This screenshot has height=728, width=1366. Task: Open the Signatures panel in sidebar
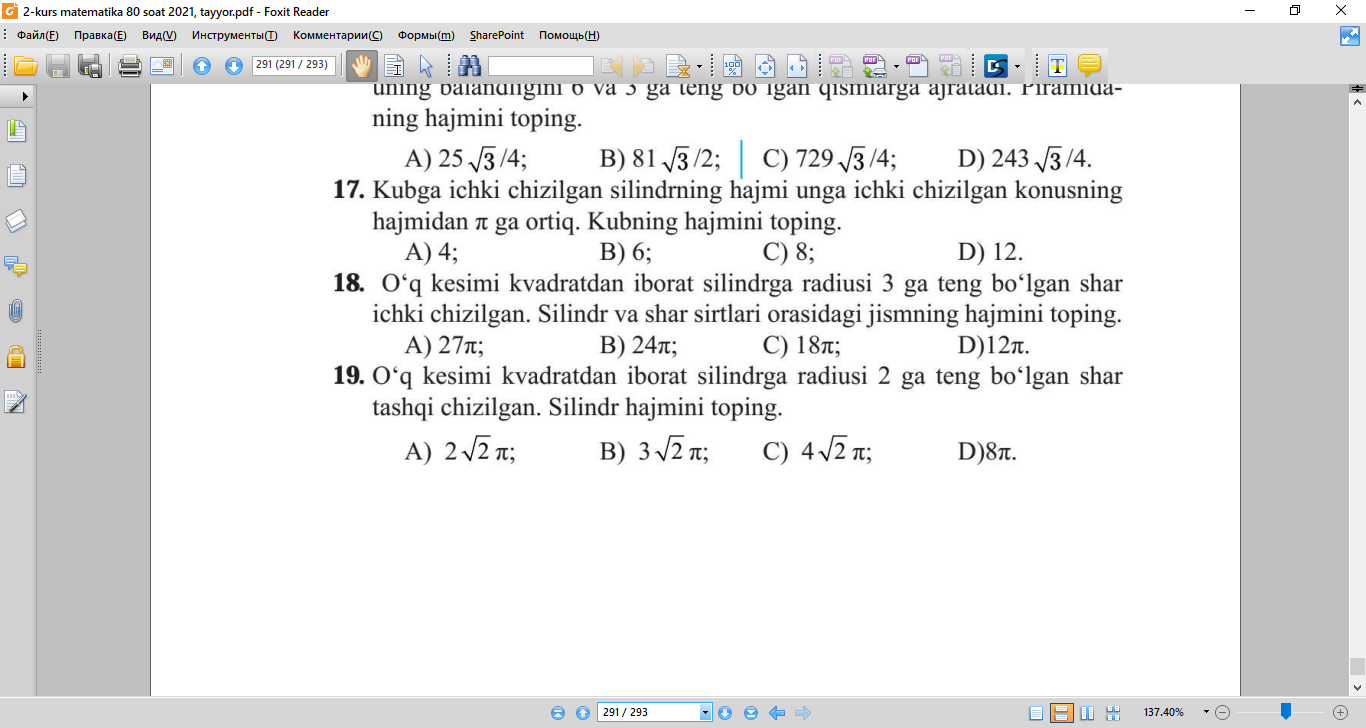tap(17, 401)
